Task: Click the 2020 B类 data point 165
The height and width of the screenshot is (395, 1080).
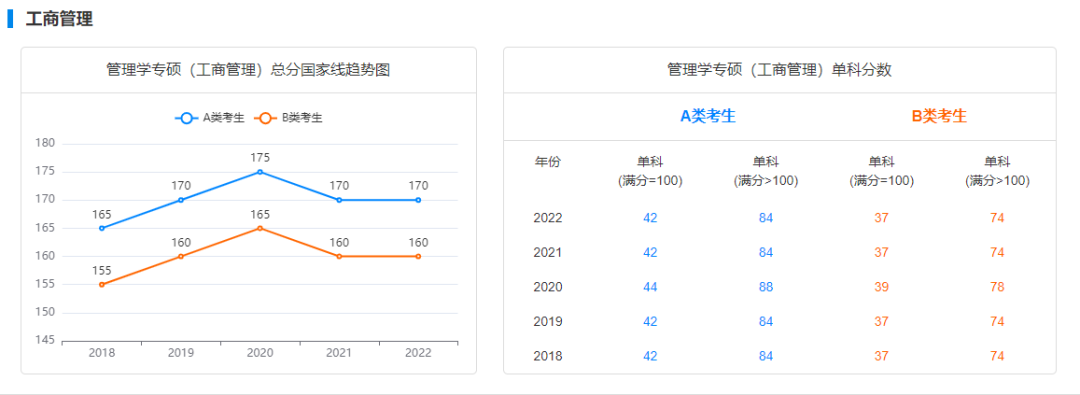Action: tap(260, 228)
